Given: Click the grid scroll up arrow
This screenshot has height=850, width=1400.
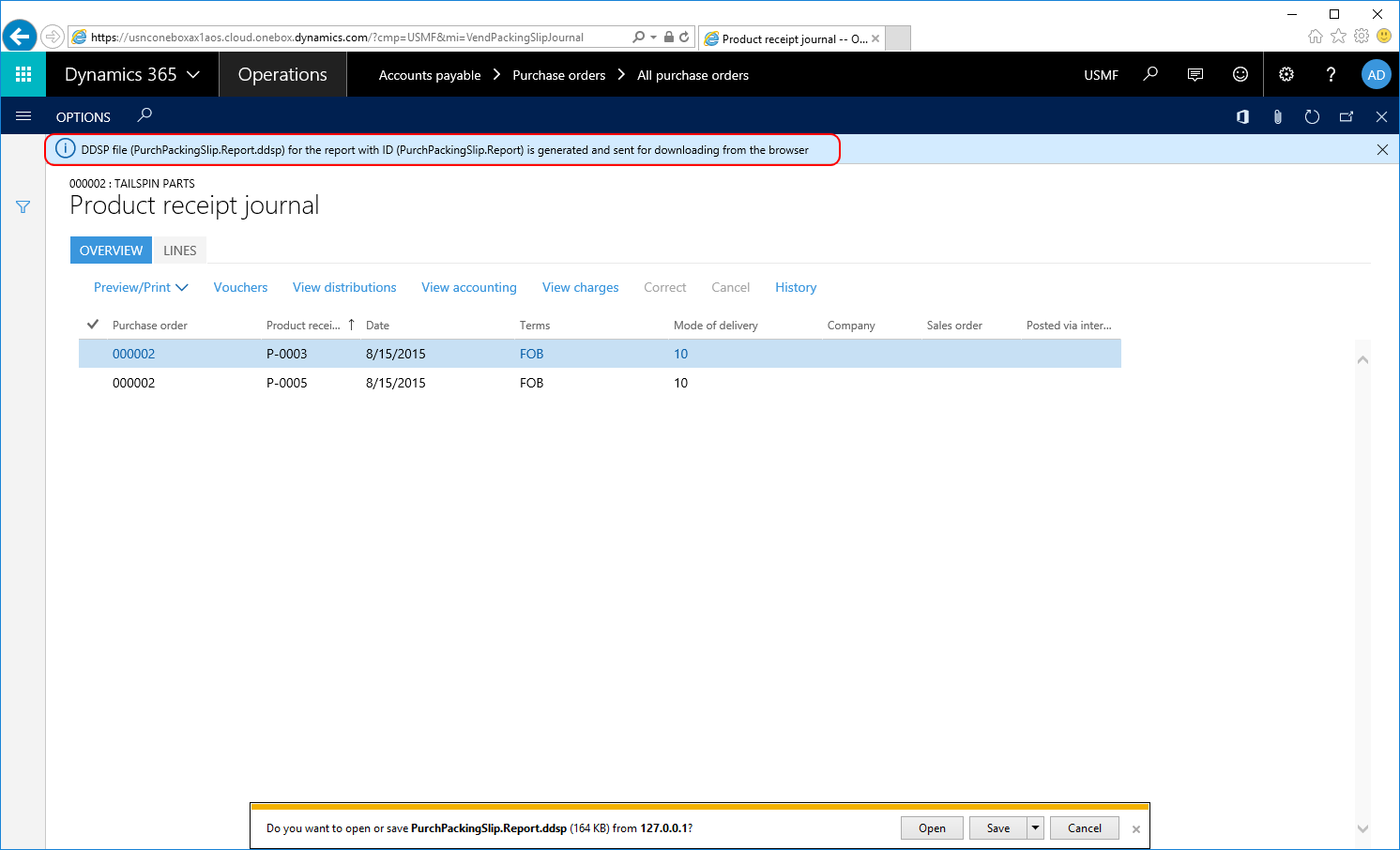Looking at the screenshot, I should [1362, 359].
